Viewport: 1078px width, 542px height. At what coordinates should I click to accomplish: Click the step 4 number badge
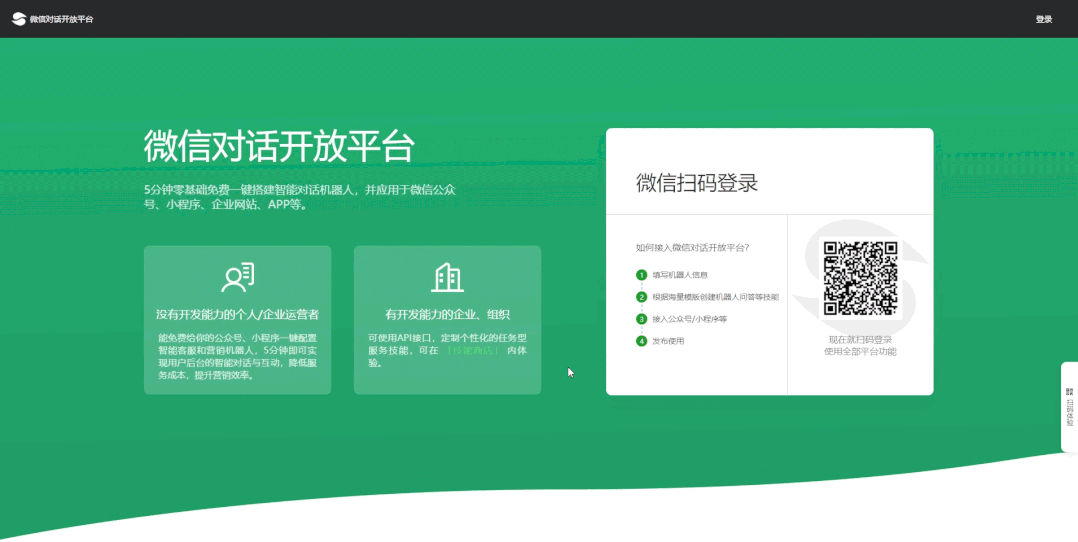pos(641,341)
